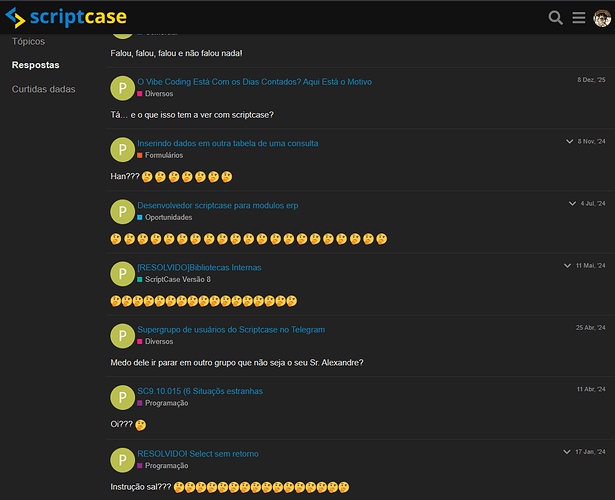Click the 8 Dez '25 post date
615x500 pixels.
pos(591,80)
